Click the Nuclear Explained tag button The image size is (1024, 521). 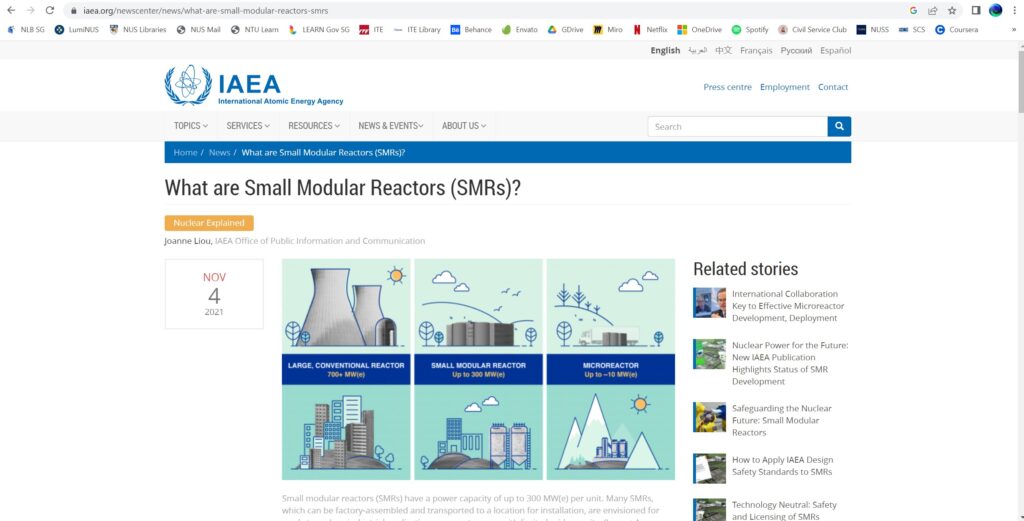tap(209, 223)
